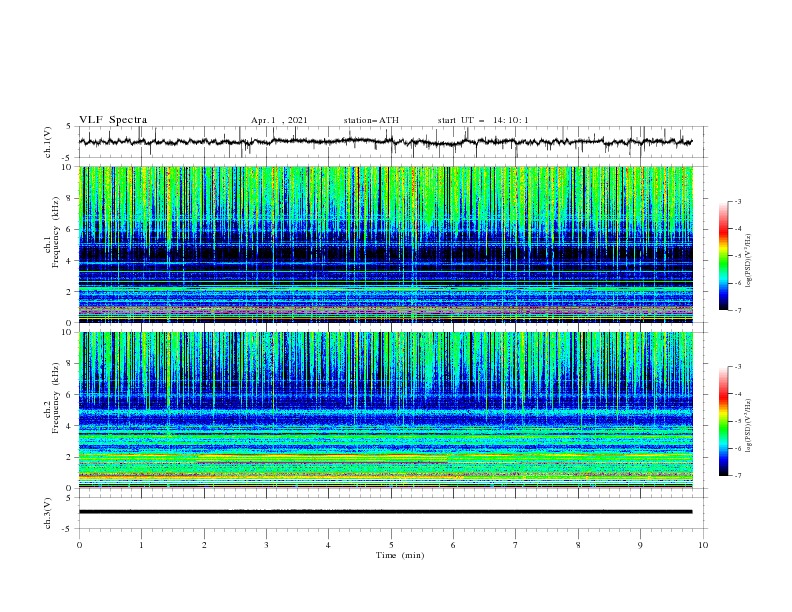792x612 pixels.
Task: Click the "ch.3(V)" waveform axis label
Action: pos(48,513)
